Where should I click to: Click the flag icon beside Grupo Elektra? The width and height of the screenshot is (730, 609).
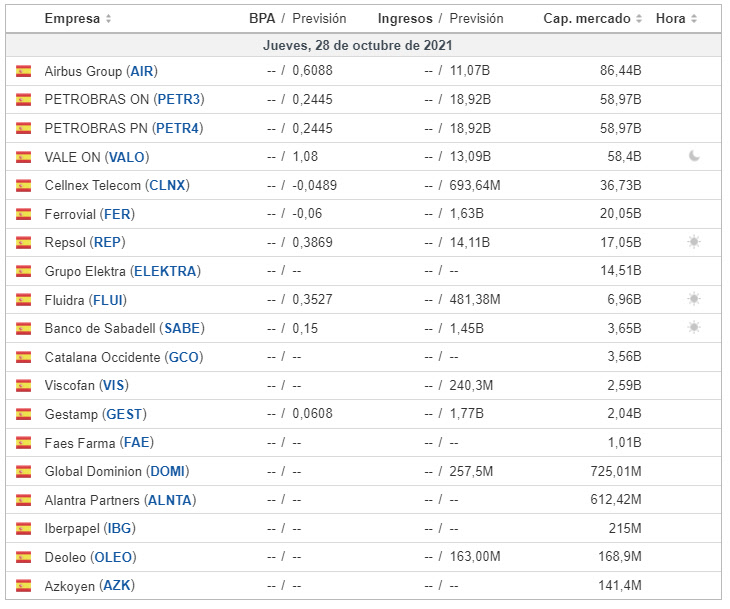point(23,271)
